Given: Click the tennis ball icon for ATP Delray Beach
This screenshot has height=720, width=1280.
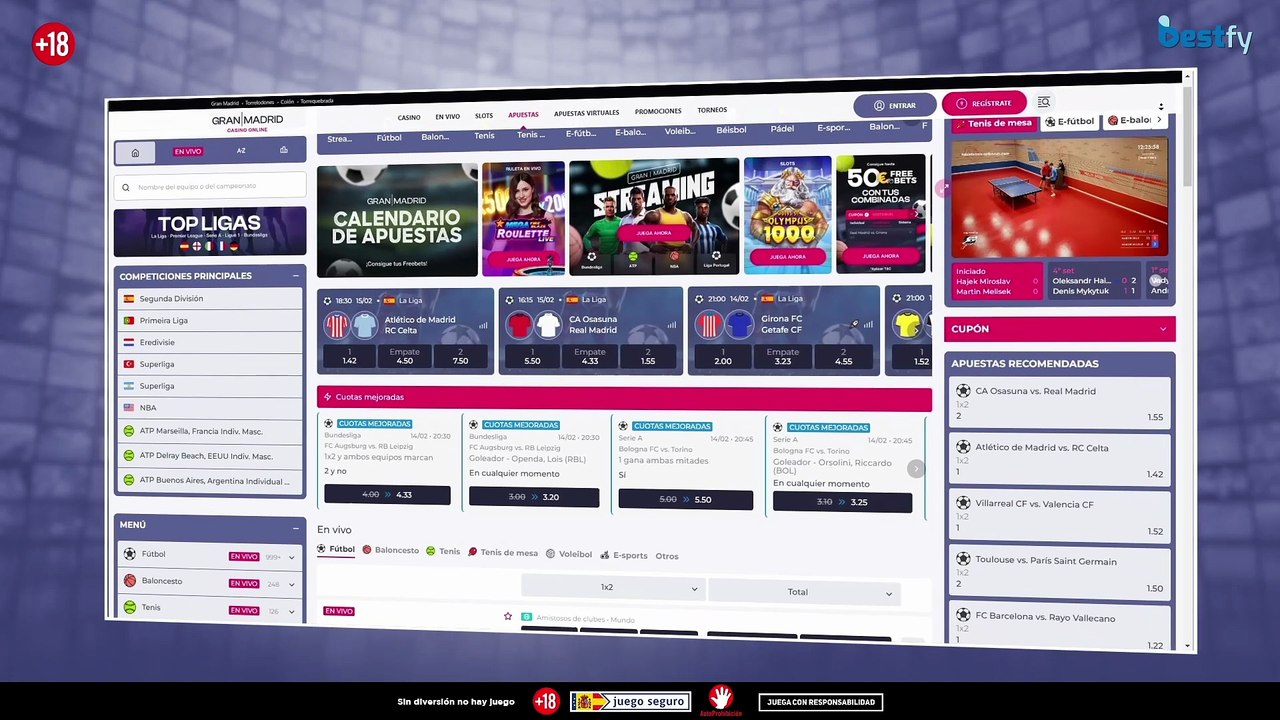Looking at the screenshot, I should (x=129, y=456).
